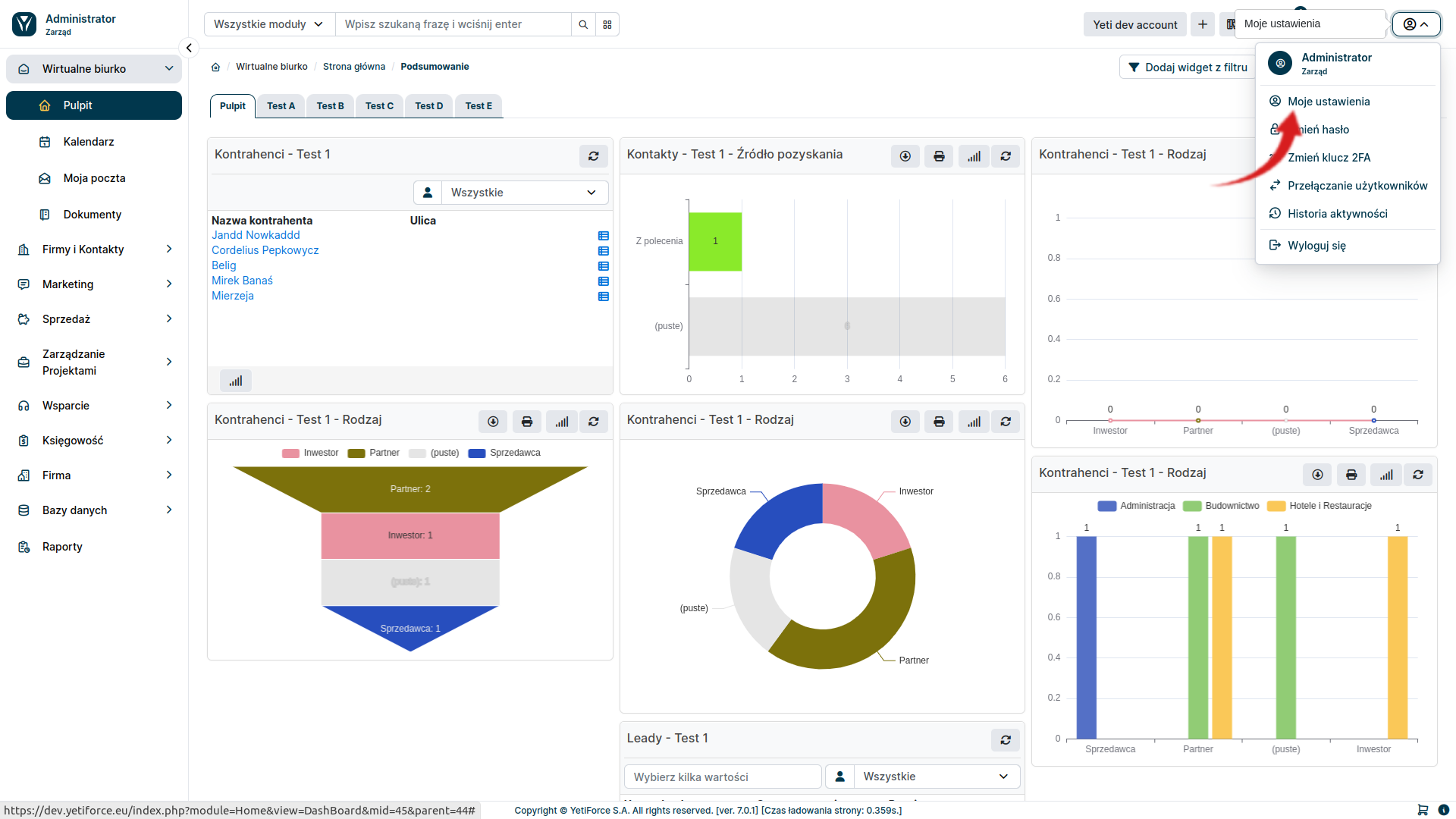Screen dimensions: 1456x819
Task: Switch to Test C dashboard tab
Action: (x=379, y=106)
